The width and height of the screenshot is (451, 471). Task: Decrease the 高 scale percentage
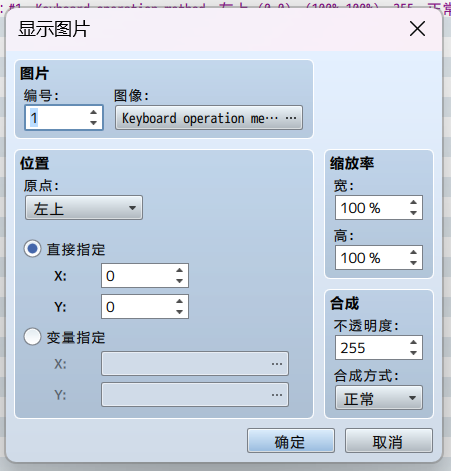(x=414, y=263)
